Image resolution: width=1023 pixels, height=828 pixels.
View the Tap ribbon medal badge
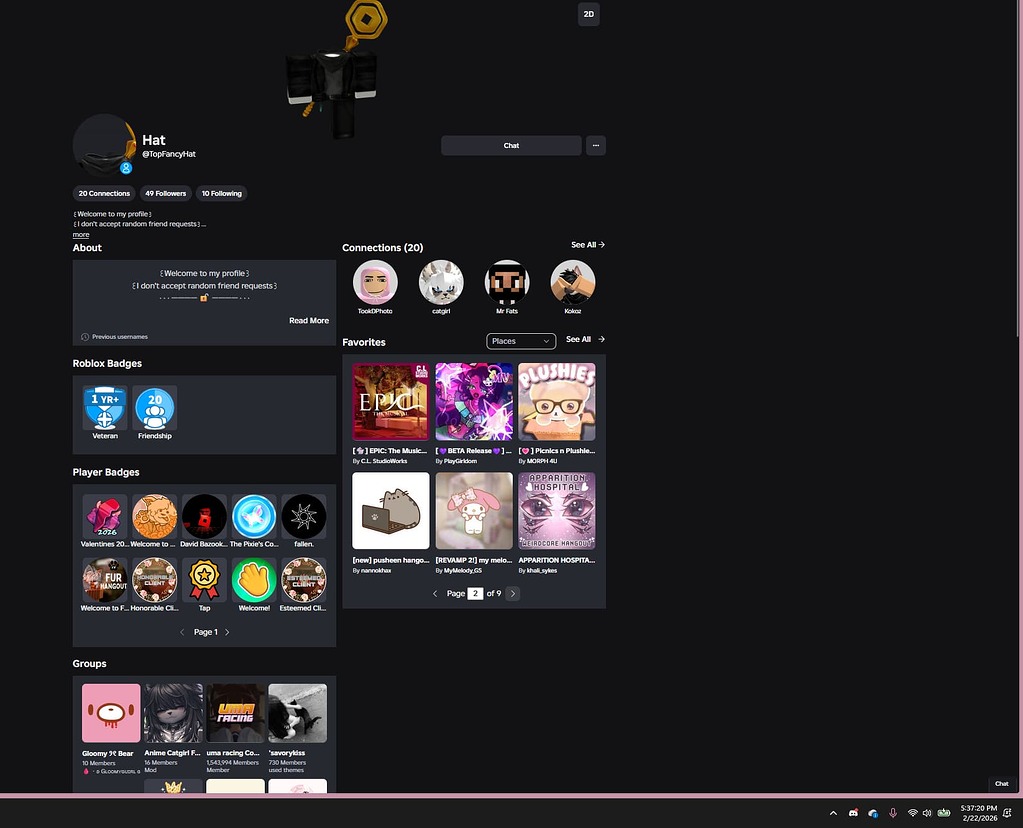point(204,580)
